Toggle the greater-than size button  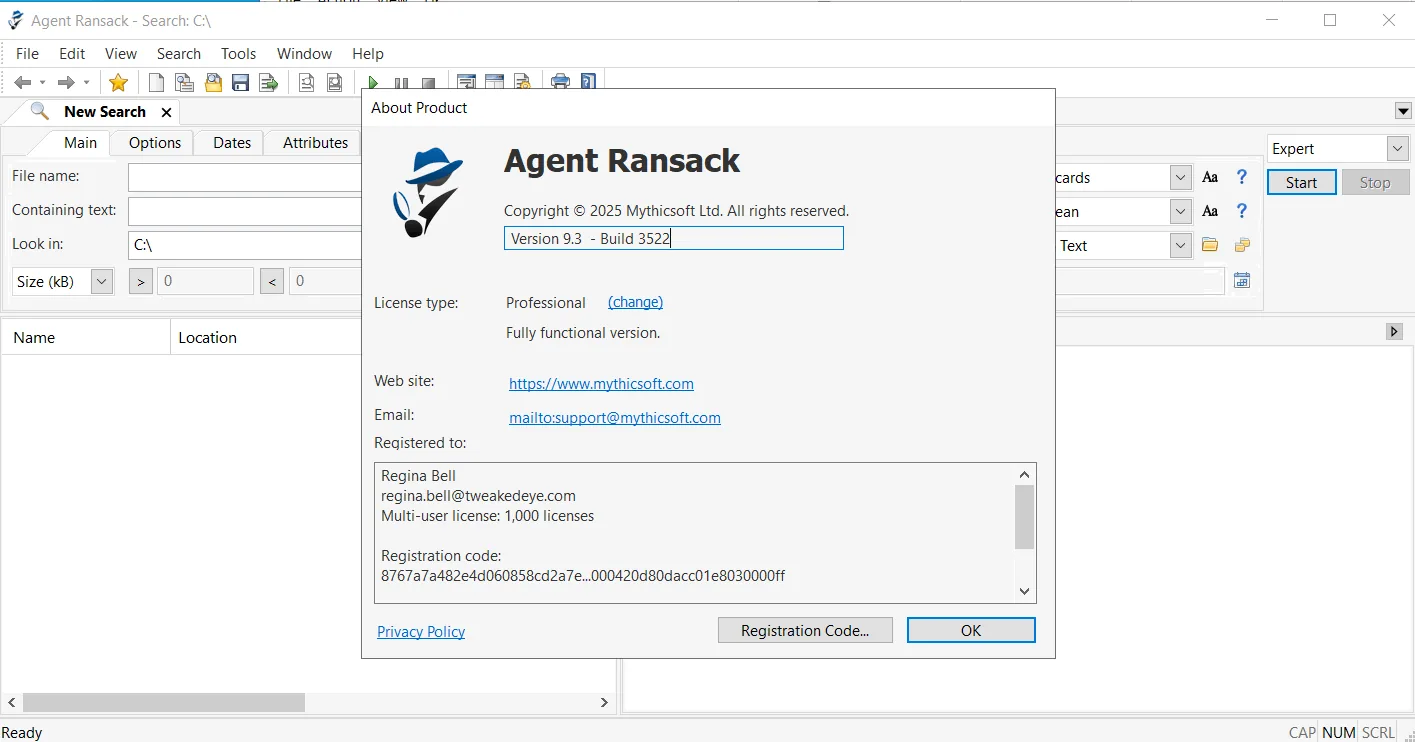pos(141,282)
